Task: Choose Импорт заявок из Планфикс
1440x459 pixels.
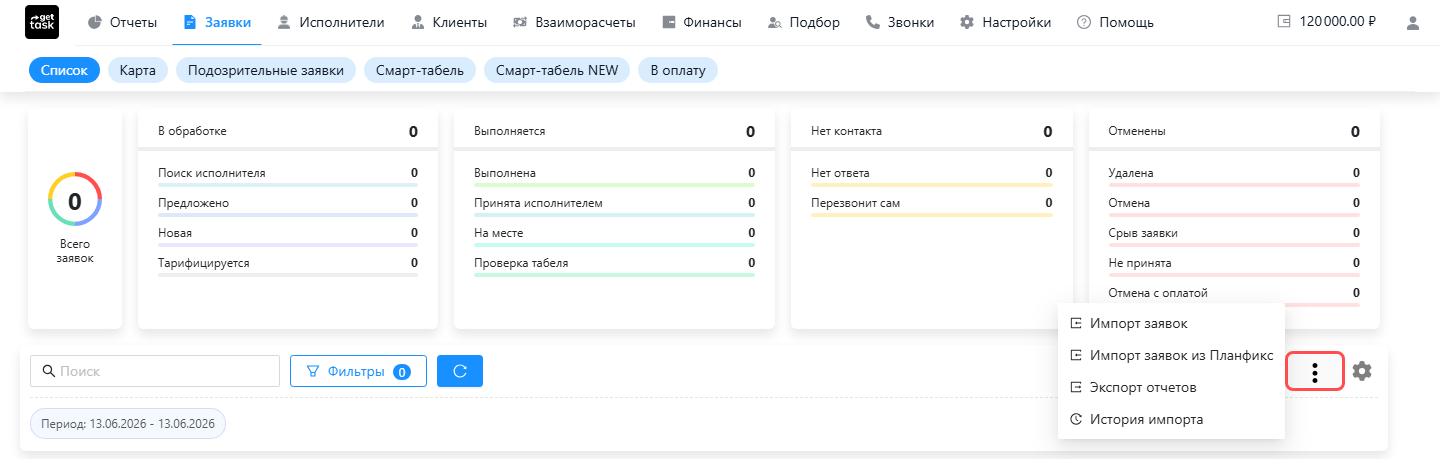Action: click(x=1171, y=355)
